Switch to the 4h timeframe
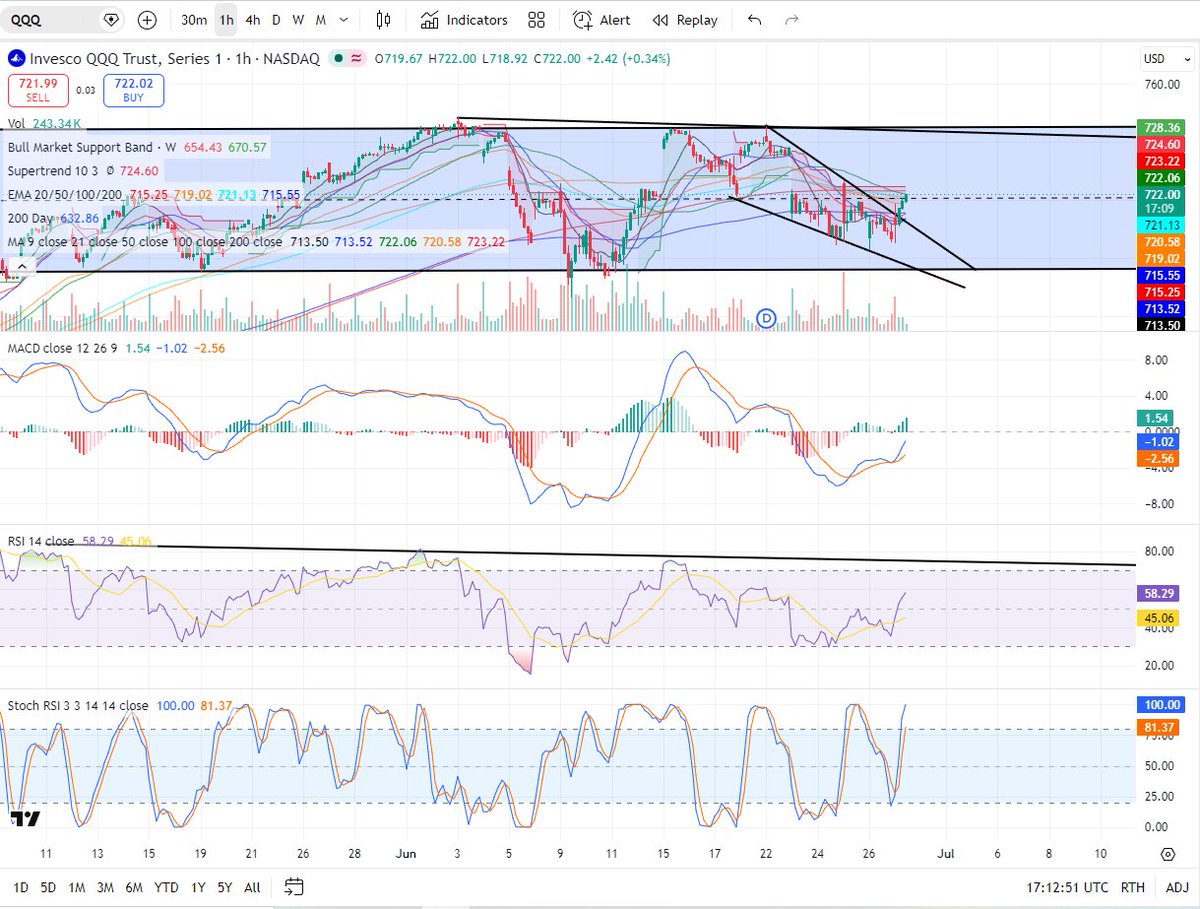The height and width of the screenshot is (909, 1200). click(x=253, y=20)
